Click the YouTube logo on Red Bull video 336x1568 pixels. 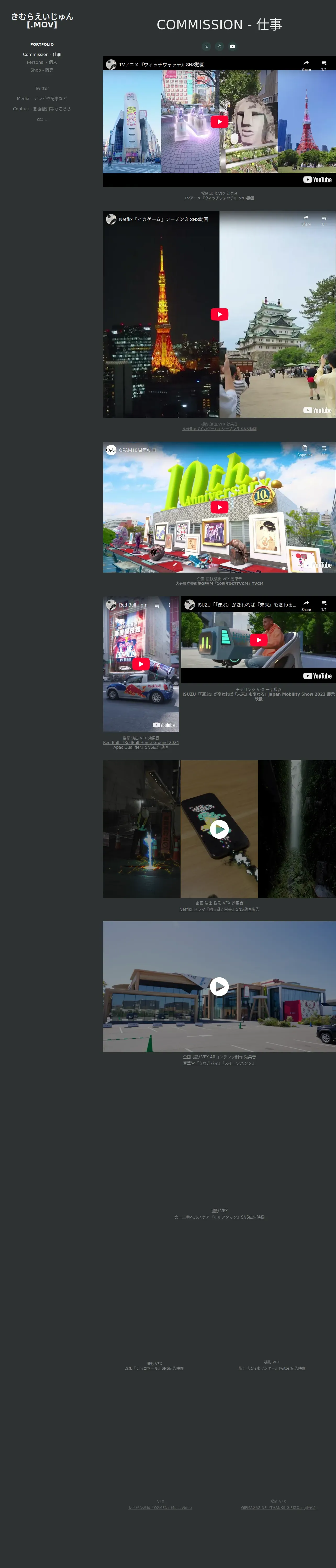(x=164, y=725)
